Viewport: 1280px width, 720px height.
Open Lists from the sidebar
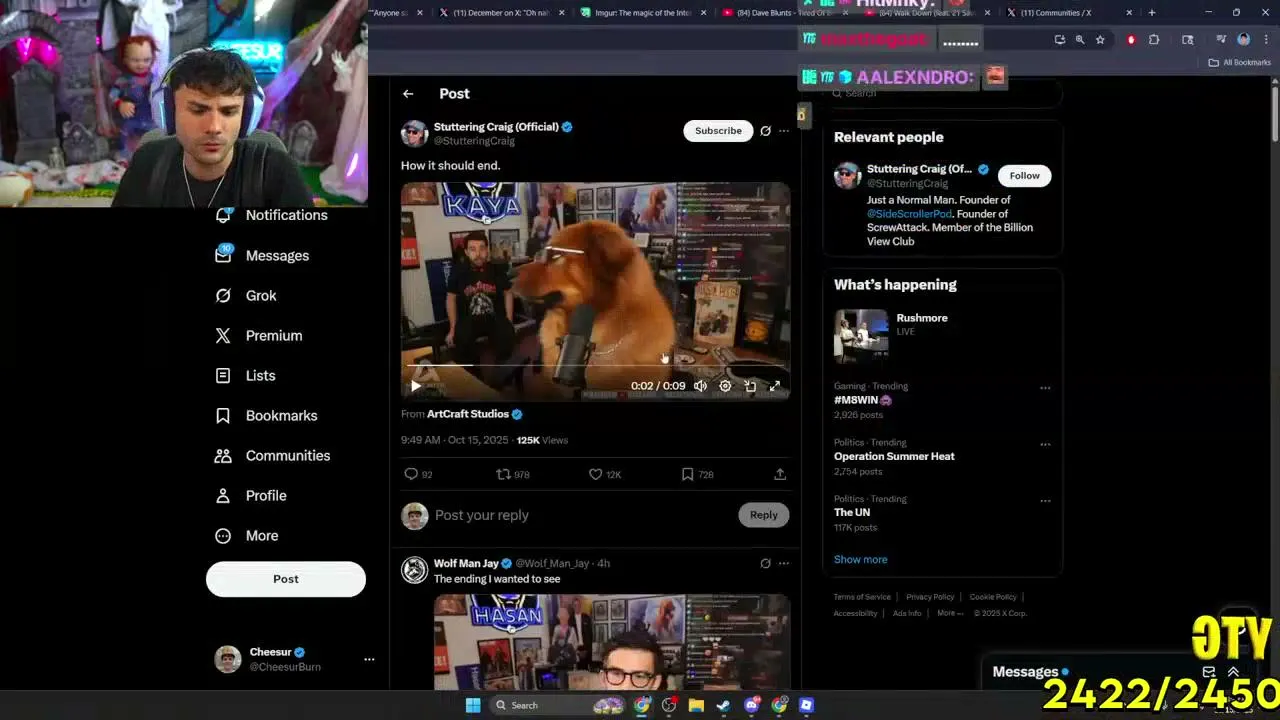245,375
